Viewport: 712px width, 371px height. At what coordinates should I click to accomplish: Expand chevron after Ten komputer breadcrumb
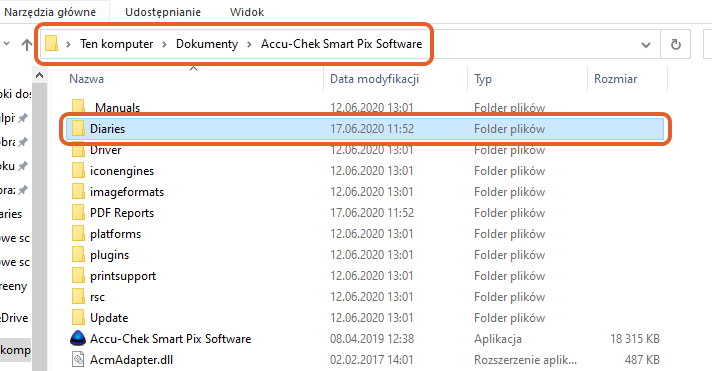[164, 44]
